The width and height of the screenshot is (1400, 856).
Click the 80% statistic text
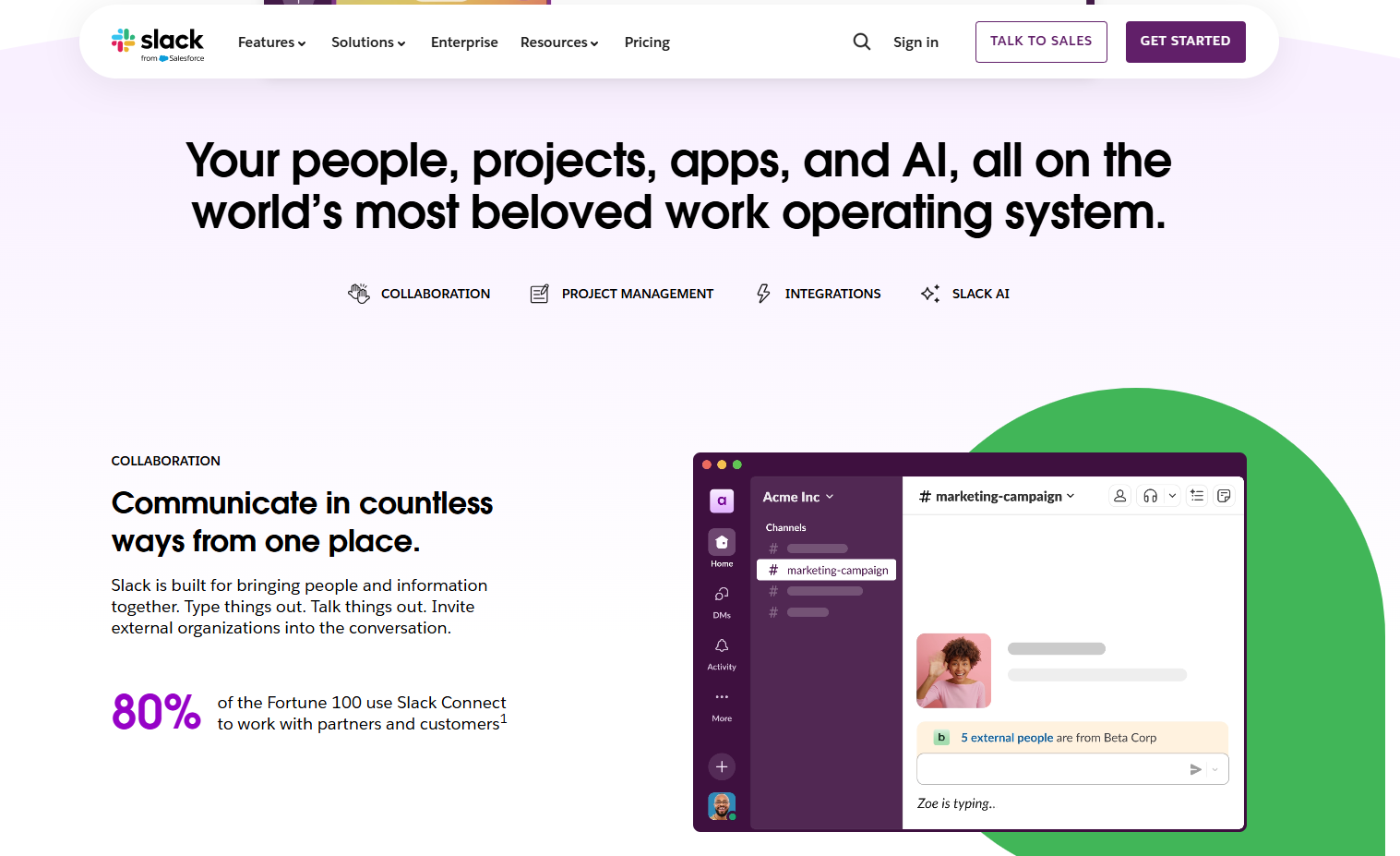coord(156,712)
